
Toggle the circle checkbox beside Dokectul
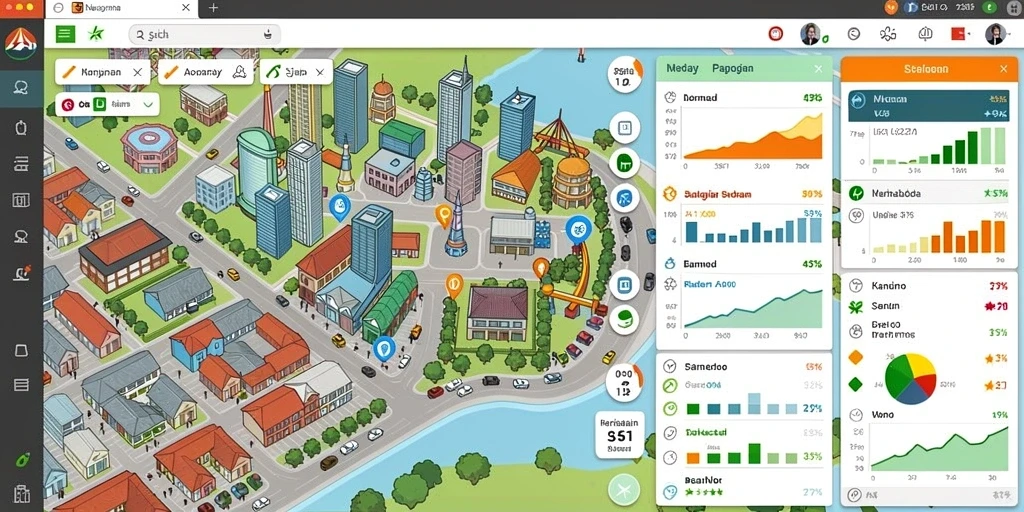point(669,432)
